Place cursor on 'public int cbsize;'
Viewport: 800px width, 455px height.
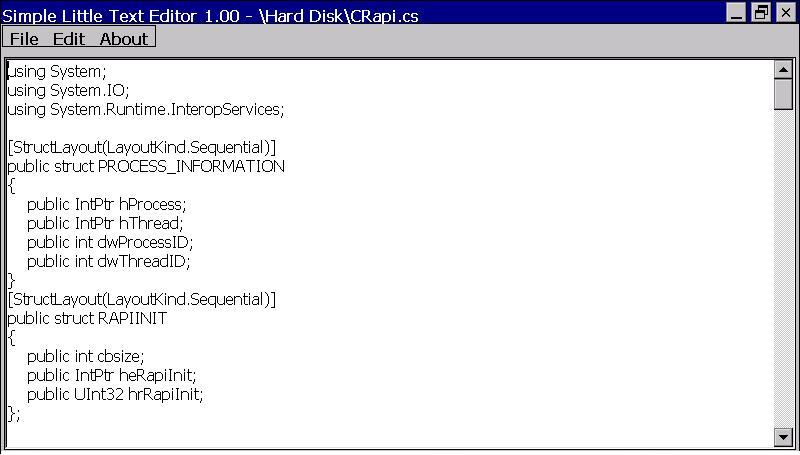tap(85, 356)
